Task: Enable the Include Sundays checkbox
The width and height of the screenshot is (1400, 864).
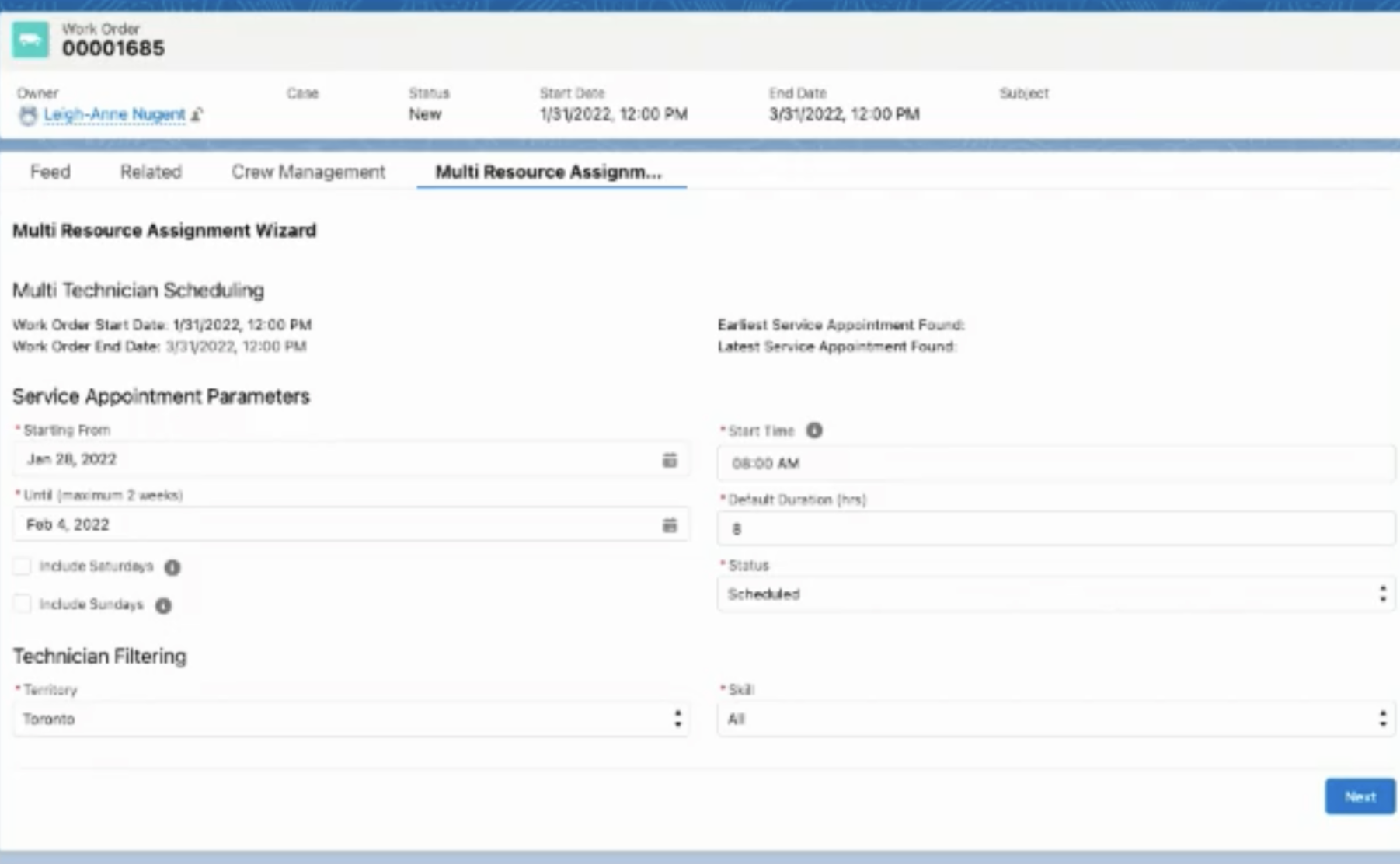Action: coord(23,604)
